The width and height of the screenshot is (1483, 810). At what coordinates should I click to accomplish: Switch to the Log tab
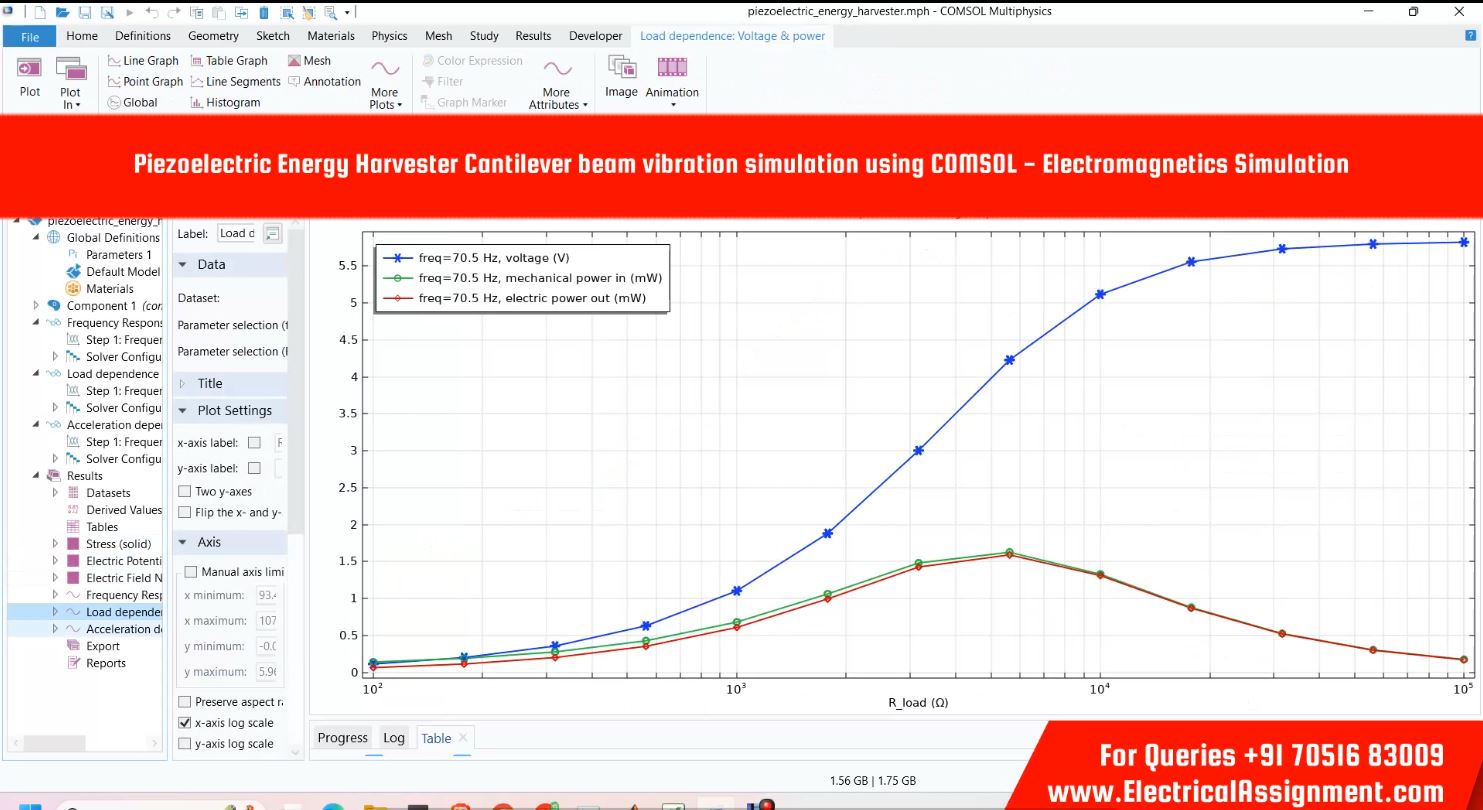coord(394,738)
